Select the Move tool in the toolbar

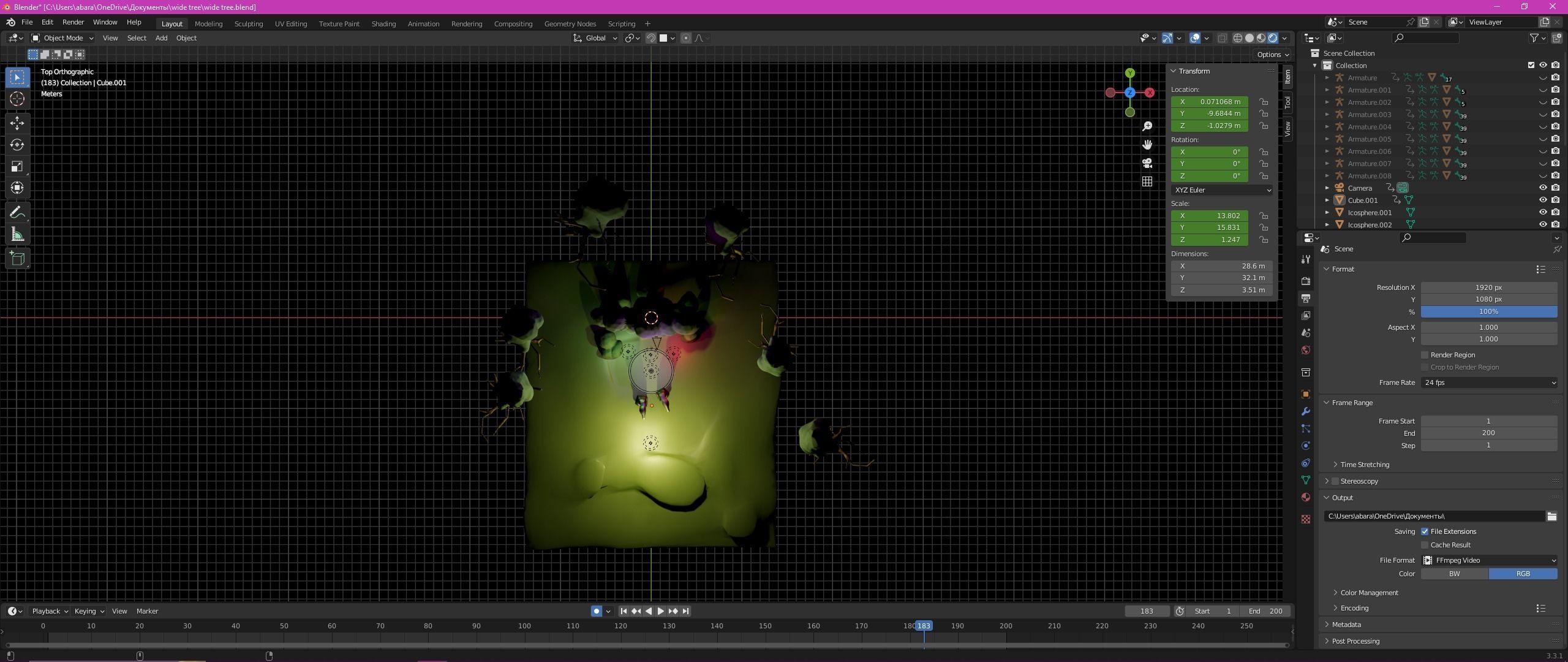click(x=17, y=123)
